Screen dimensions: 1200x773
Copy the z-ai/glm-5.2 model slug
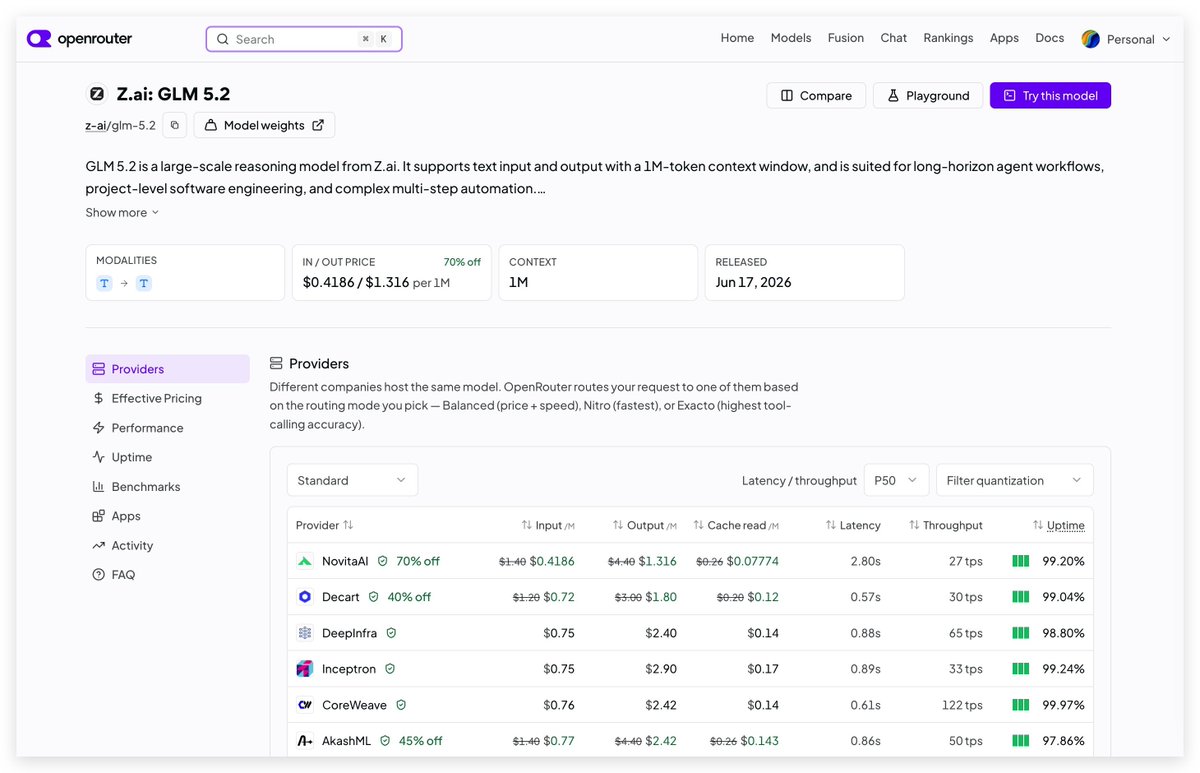[x=175, y=125]
